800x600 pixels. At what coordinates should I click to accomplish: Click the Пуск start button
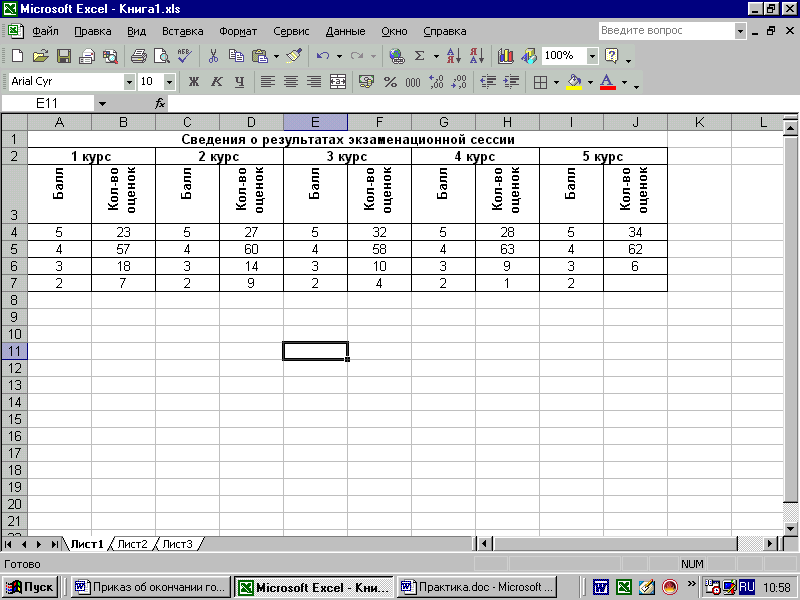(x=30, y=587)
